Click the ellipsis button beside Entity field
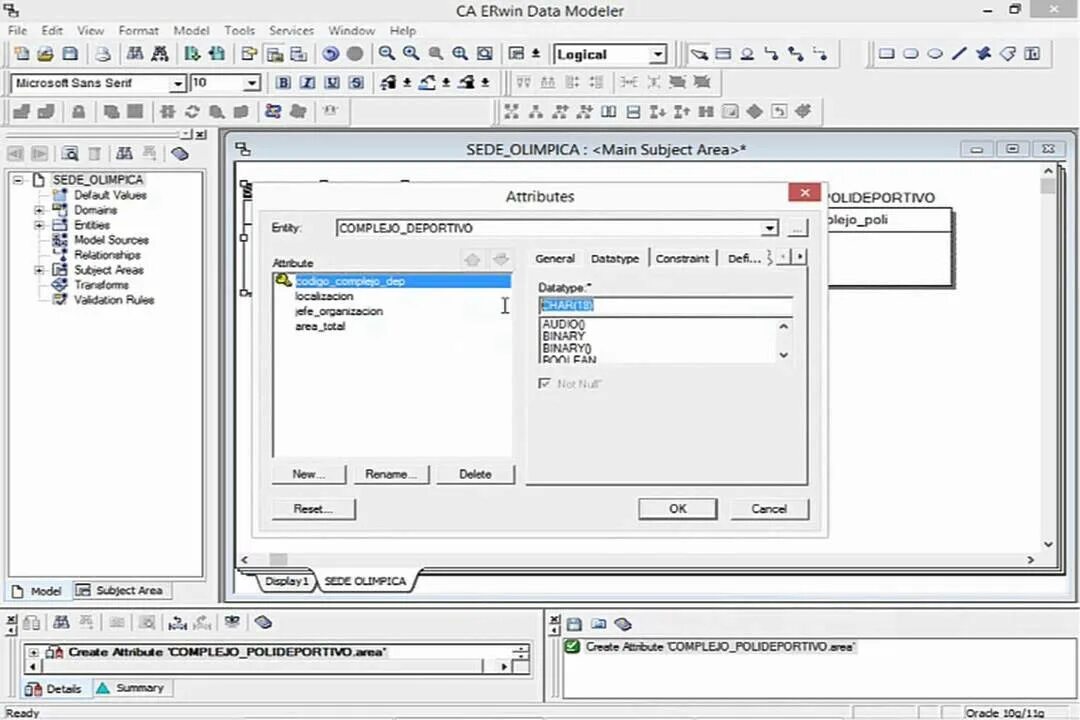The width and height of the screenshot is (1080, 720). (797, 228)
